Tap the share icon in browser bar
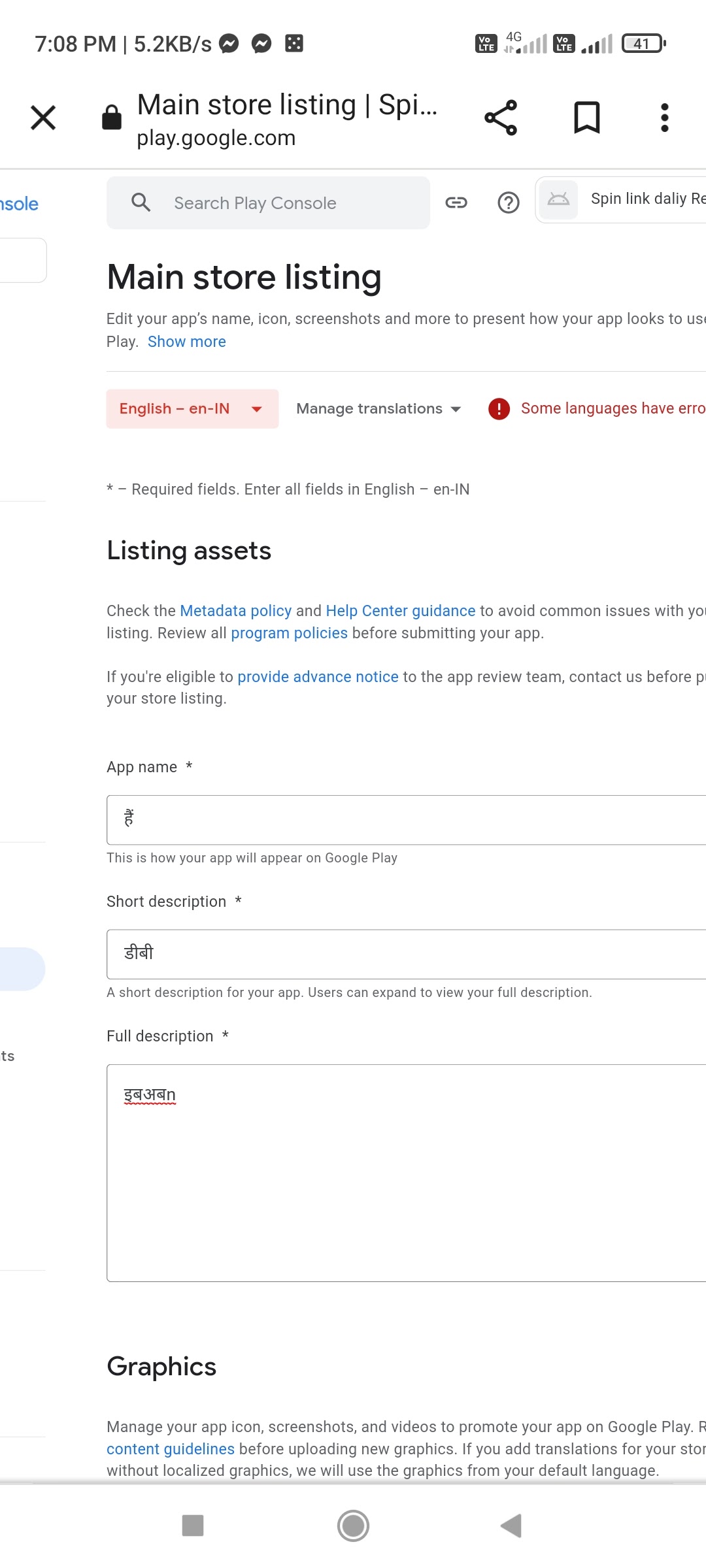706x1568 pixels. click(x=501, y=118)
